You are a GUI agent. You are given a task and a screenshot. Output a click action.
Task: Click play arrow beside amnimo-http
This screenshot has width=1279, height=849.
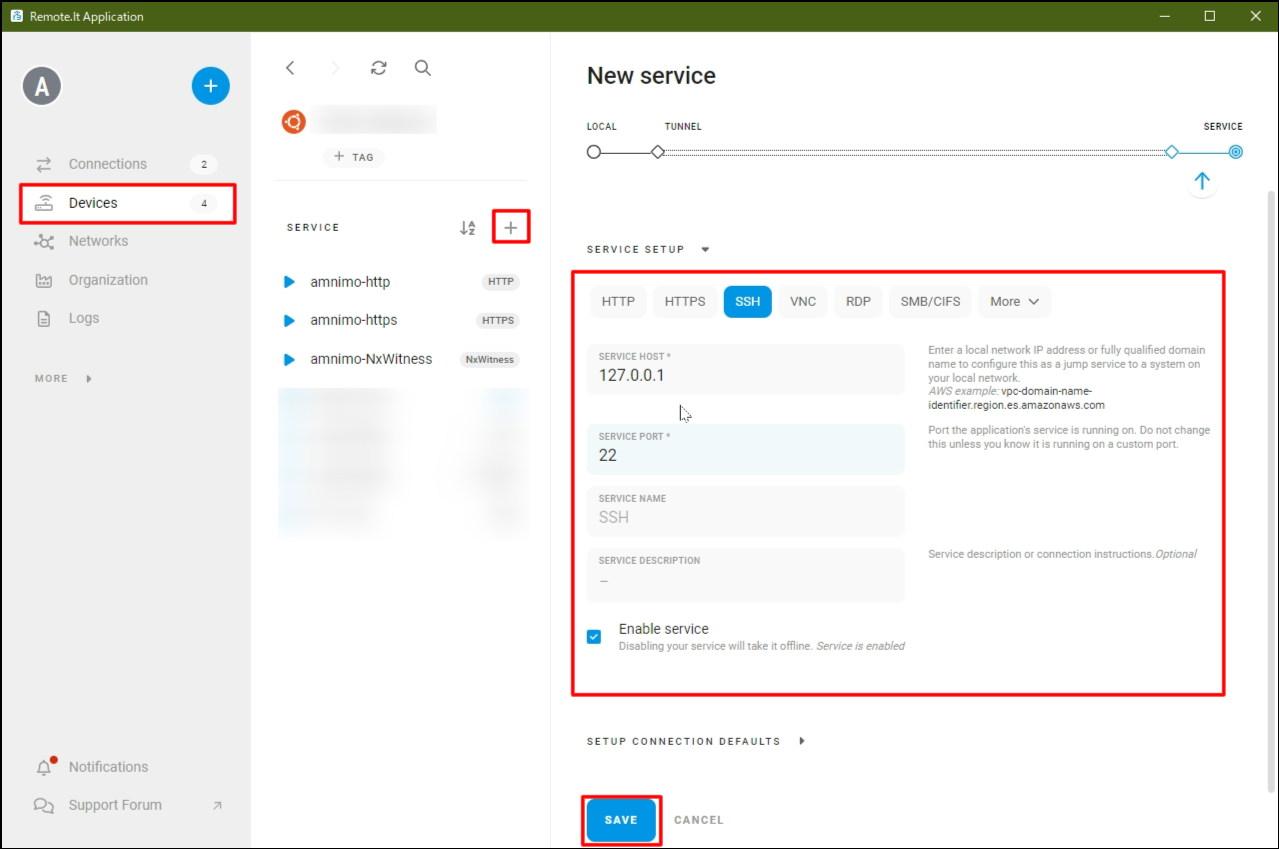tap(290, 282)
